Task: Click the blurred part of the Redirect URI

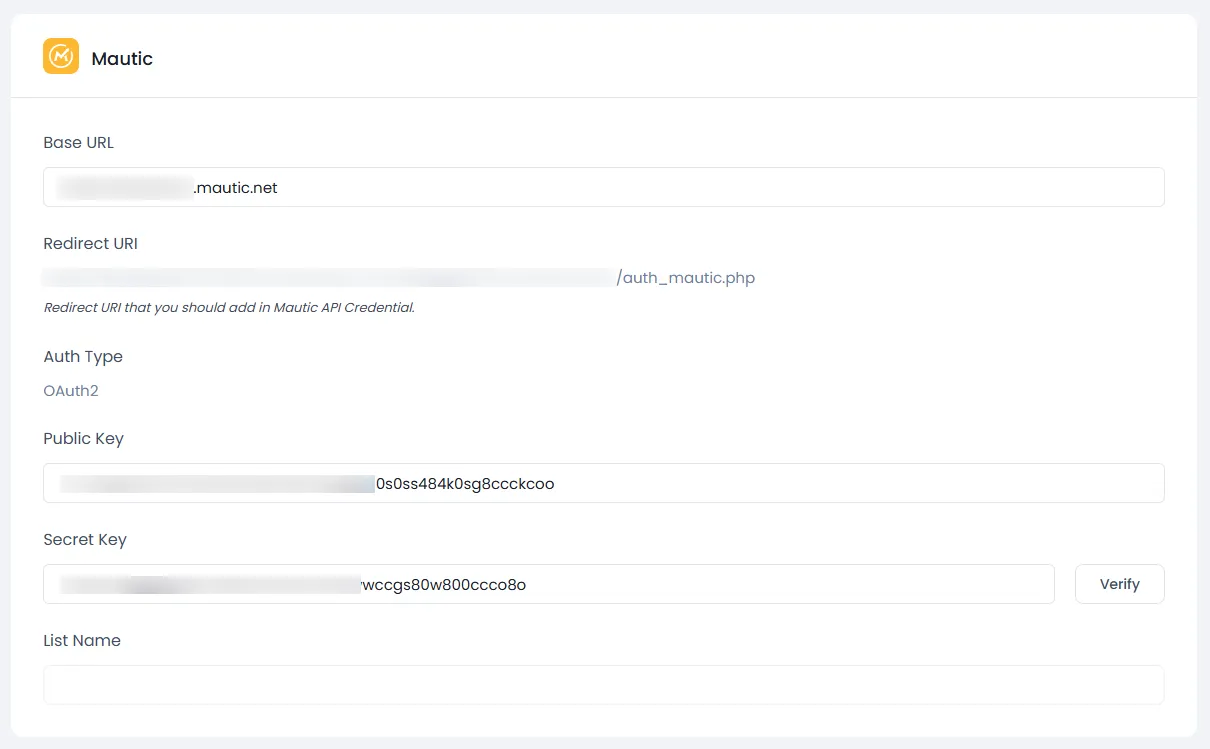Action: [x=330, y=278]
